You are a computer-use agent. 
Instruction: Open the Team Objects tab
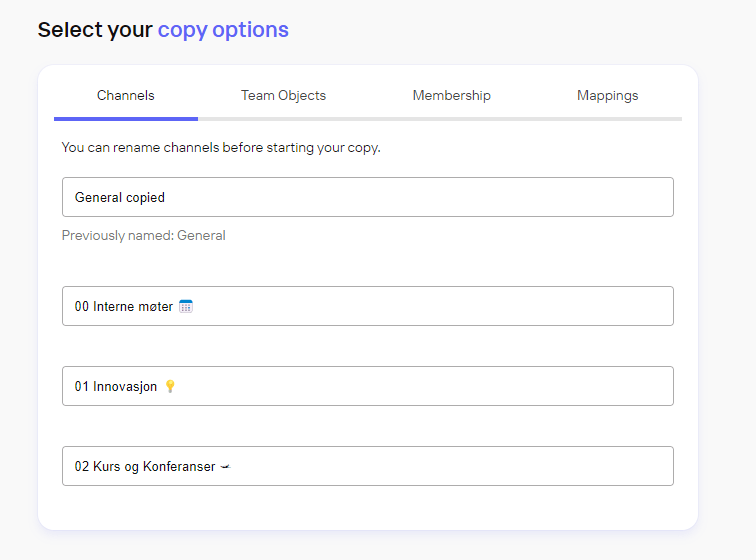pos(283,96)
